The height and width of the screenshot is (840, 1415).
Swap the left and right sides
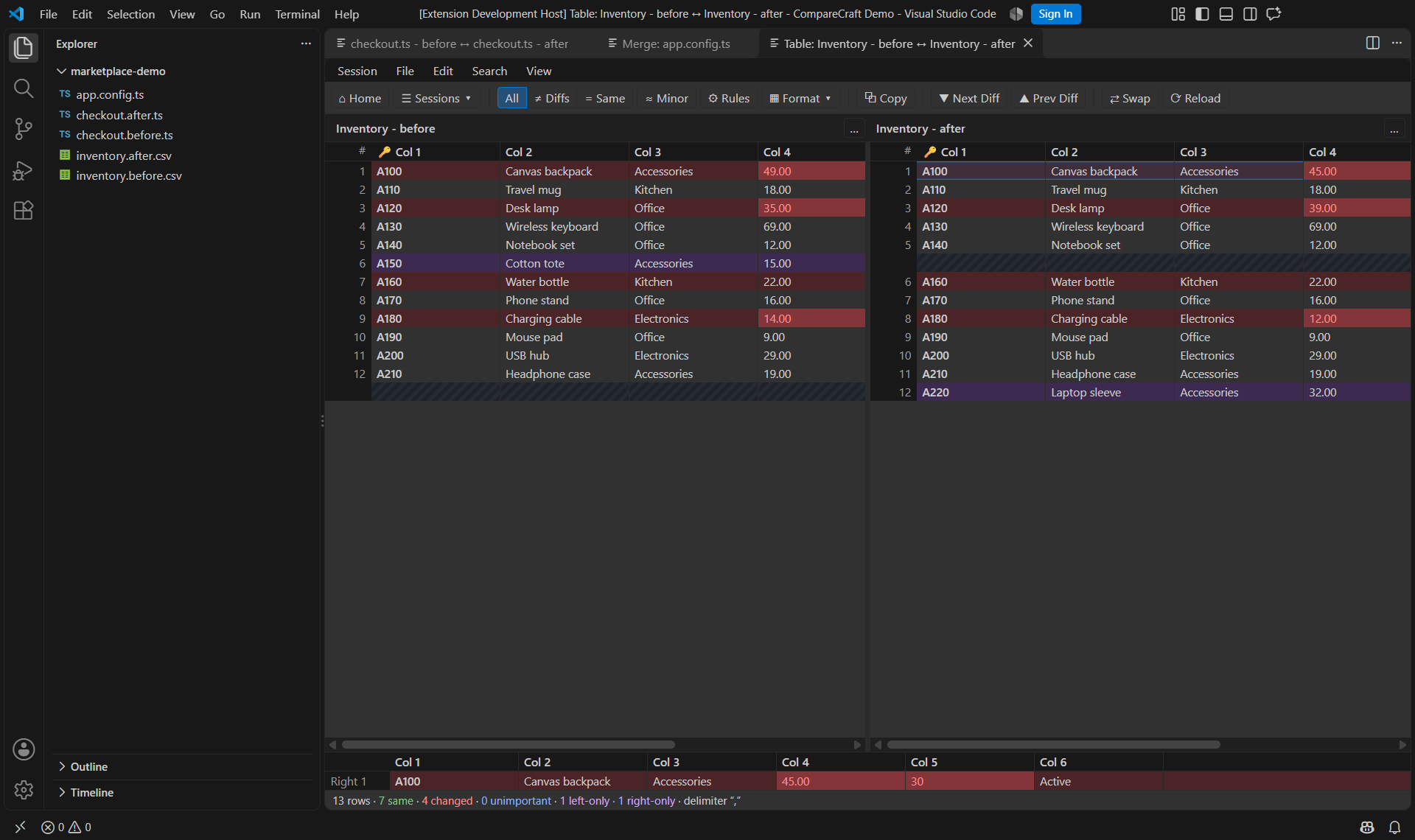pyautogui.click(x=1130, y=98)
